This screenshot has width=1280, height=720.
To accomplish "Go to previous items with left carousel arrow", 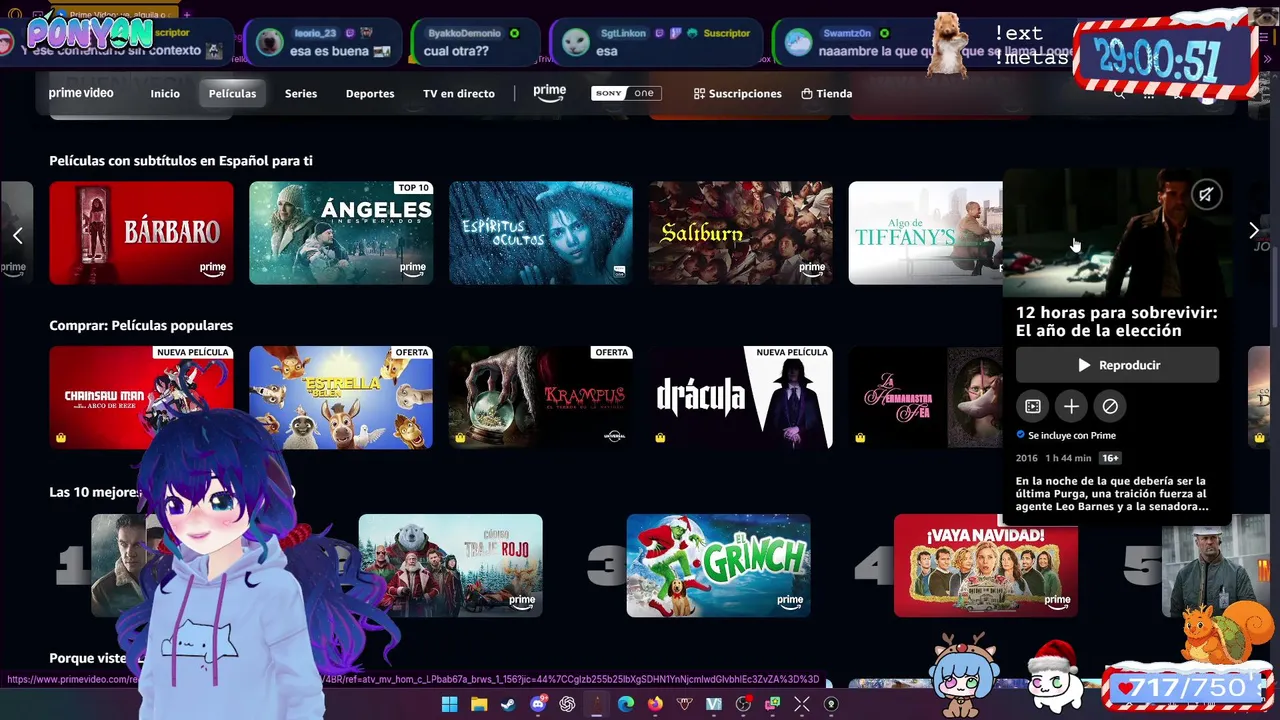I will [x=17, y=235].
